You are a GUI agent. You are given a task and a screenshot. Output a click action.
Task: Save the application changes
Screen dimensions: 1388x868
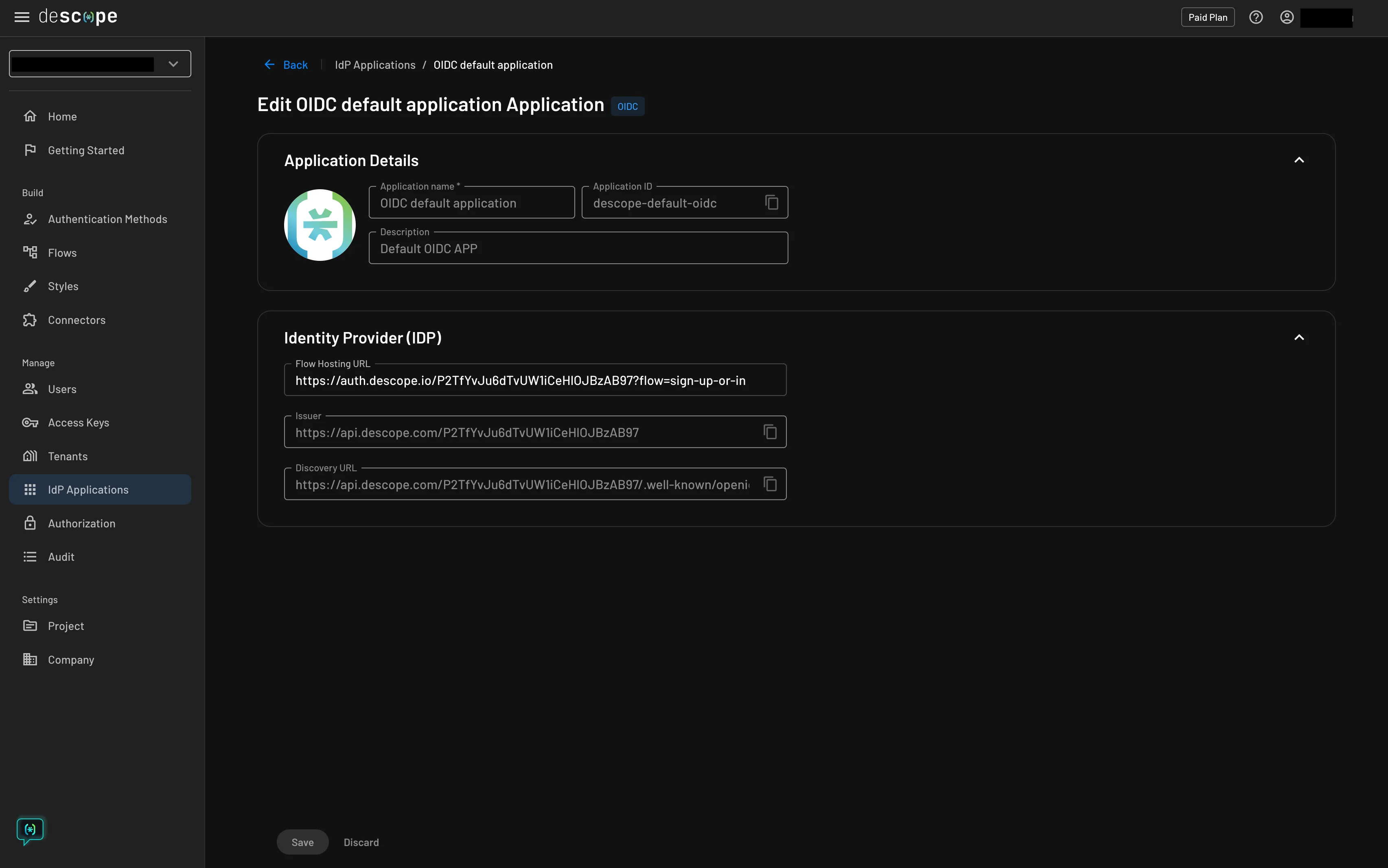coord(302,842)
